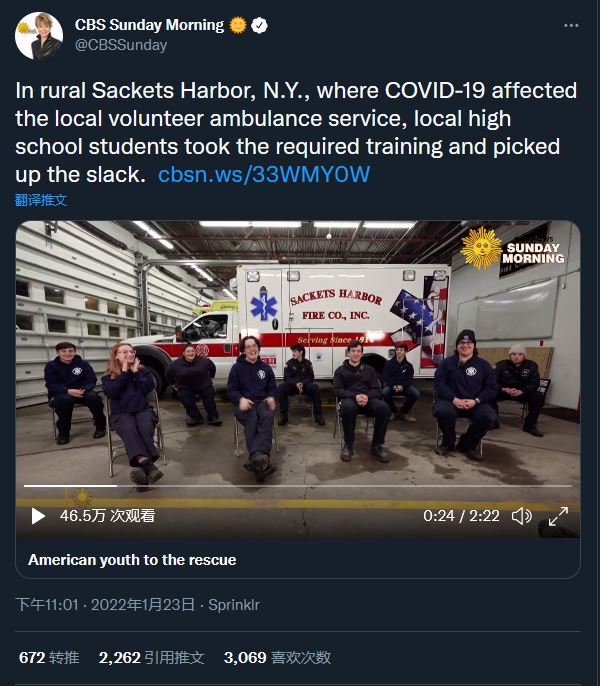
Task: Open the cbsn.ws/33WMY0W link
Action: [x=264, y=174]
